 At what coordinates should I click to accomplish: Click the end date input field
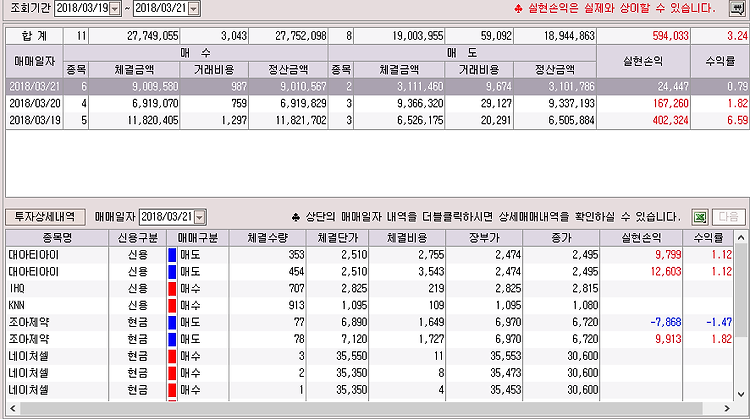pyautogui.click(x=161, y=9)
